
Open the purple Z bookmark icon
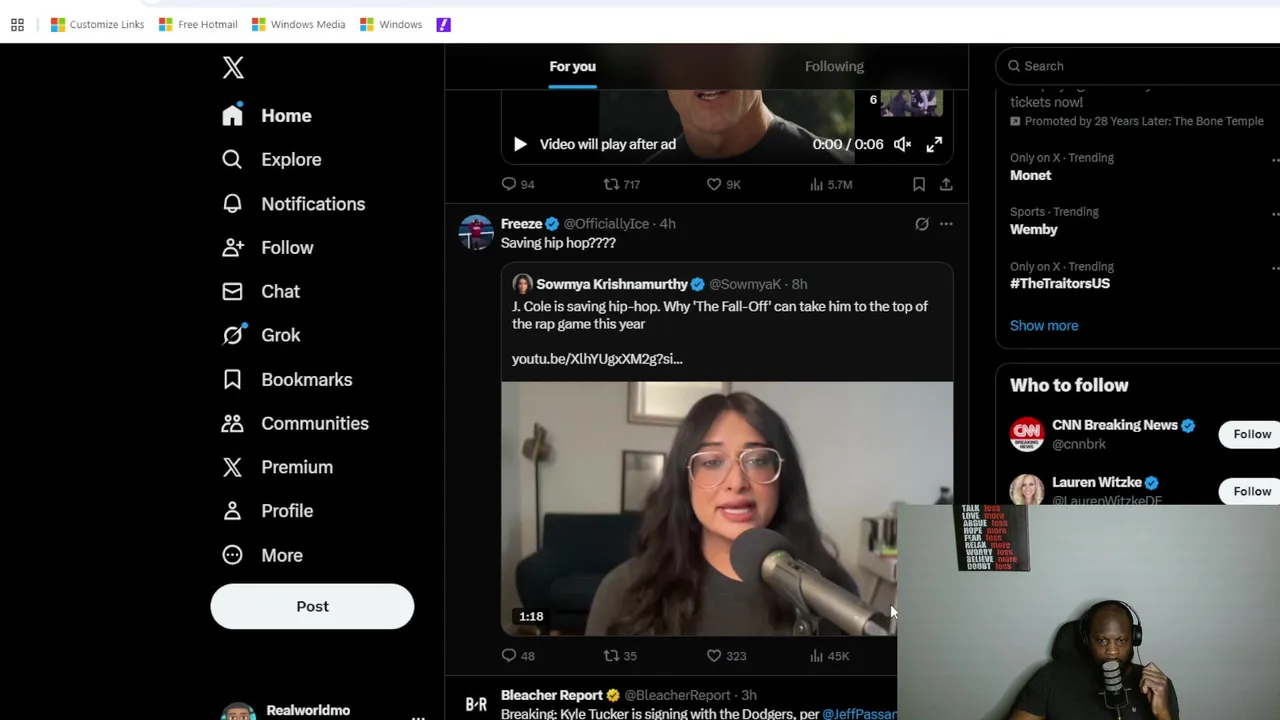click(x=444, y=24)
